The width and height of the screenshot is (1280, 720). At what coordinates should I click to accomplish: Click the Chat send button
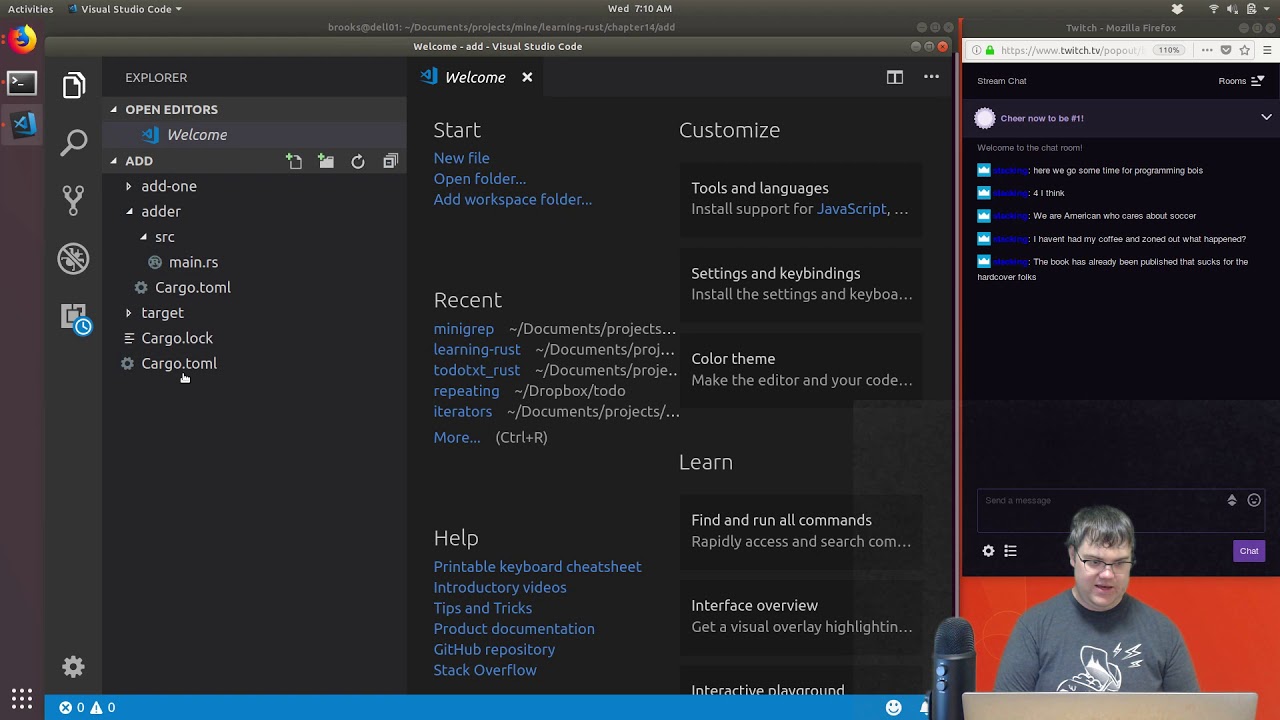tap(1249, 551)
